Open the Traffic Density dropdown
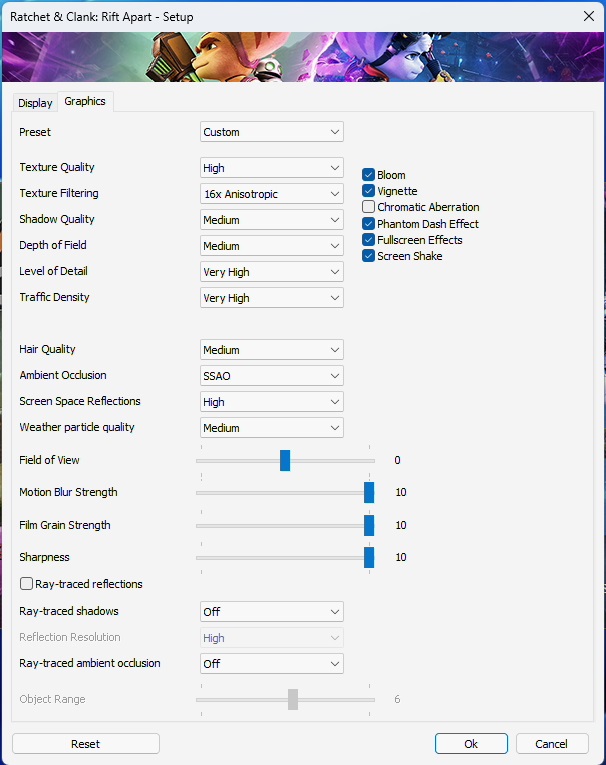The image size is (606, 765). (x=272, y=298)
